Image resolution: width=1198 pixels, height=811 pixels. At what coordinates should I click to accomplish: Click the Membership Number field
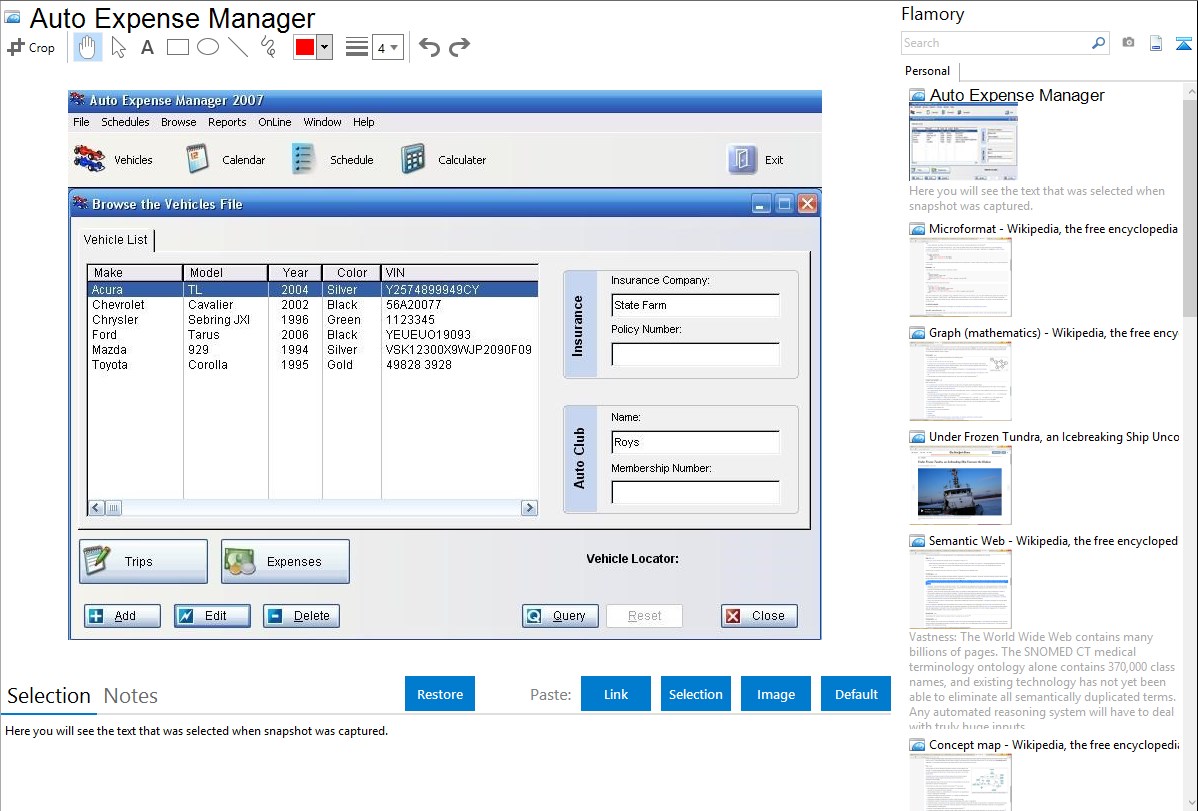click(695, 492)
